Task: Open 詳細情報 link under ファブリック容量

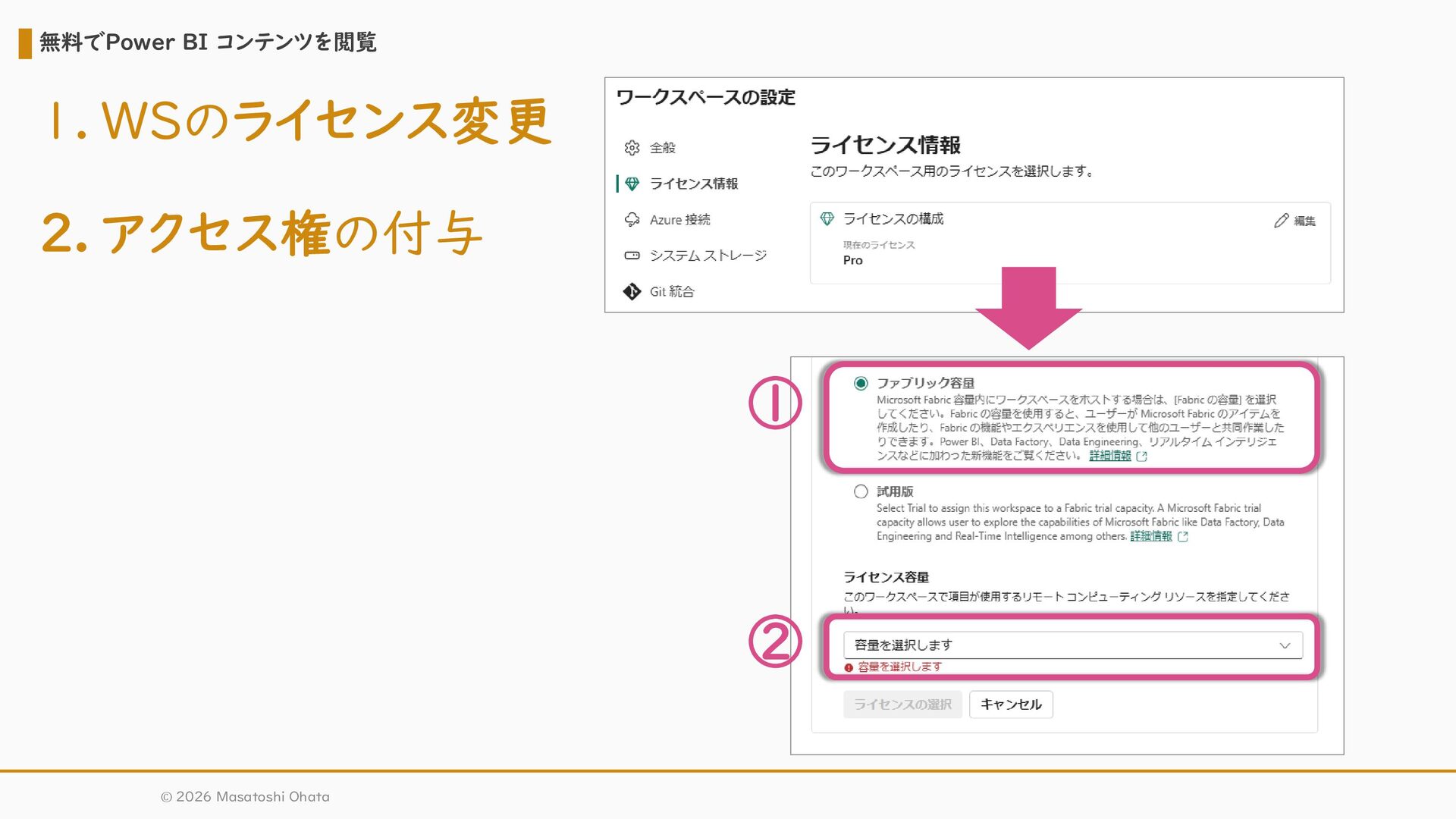Action: pos(1109,456)
